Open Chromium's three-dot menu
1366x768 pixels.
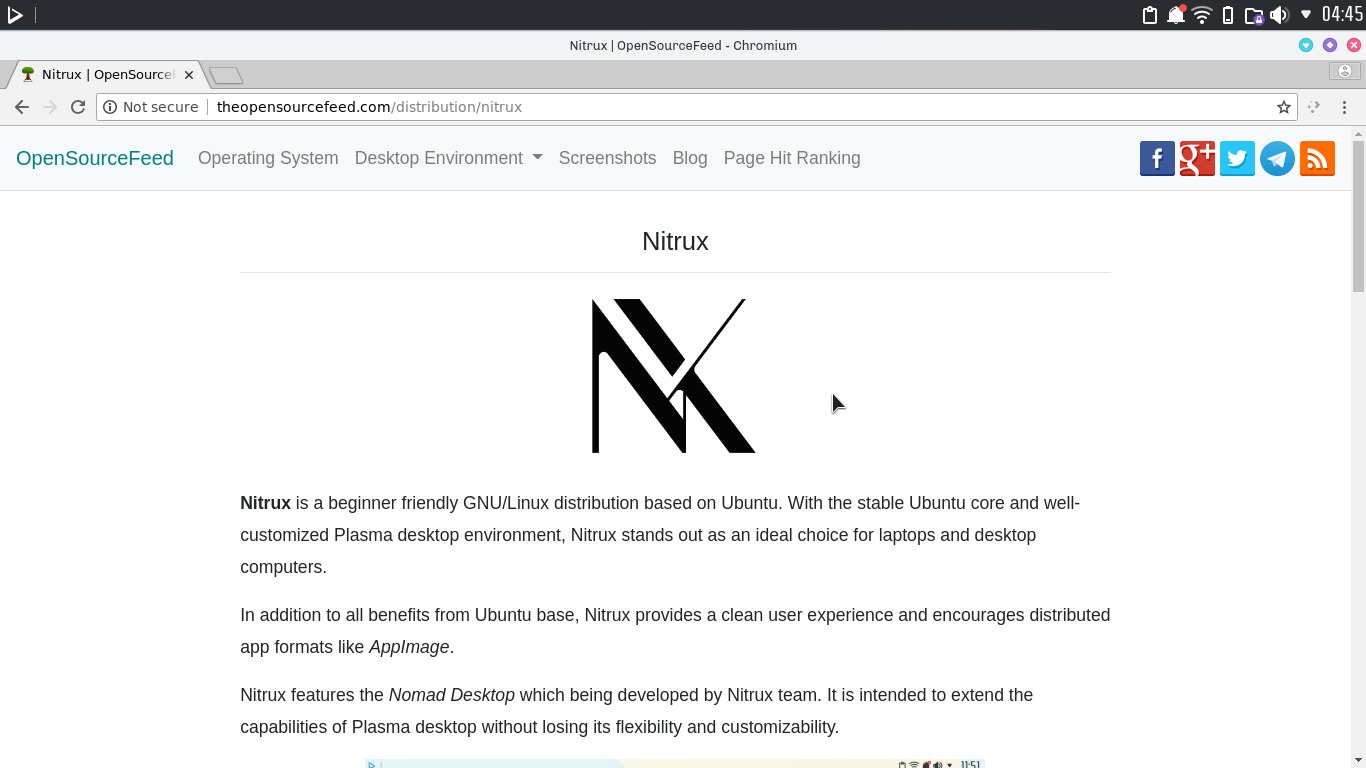[1344, 107]
